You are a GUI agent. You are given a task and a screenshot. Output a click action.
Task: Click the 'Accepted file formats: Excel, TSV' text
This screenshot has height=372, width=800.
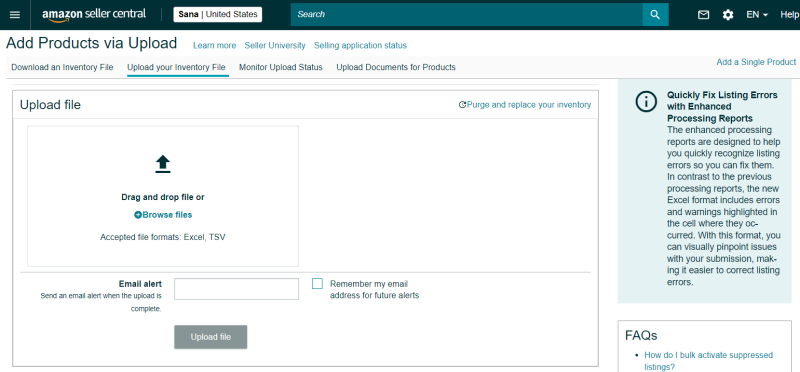point(163,237)
